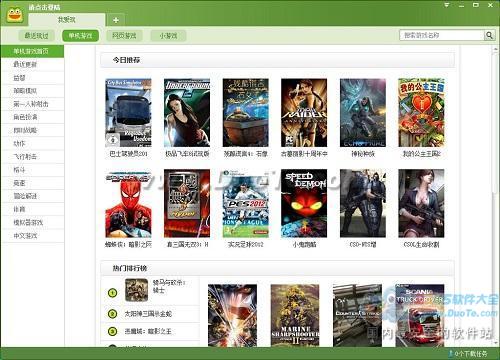
Task: Open the 恶魔城 ranking entry
Action: (x=148, y=331)
